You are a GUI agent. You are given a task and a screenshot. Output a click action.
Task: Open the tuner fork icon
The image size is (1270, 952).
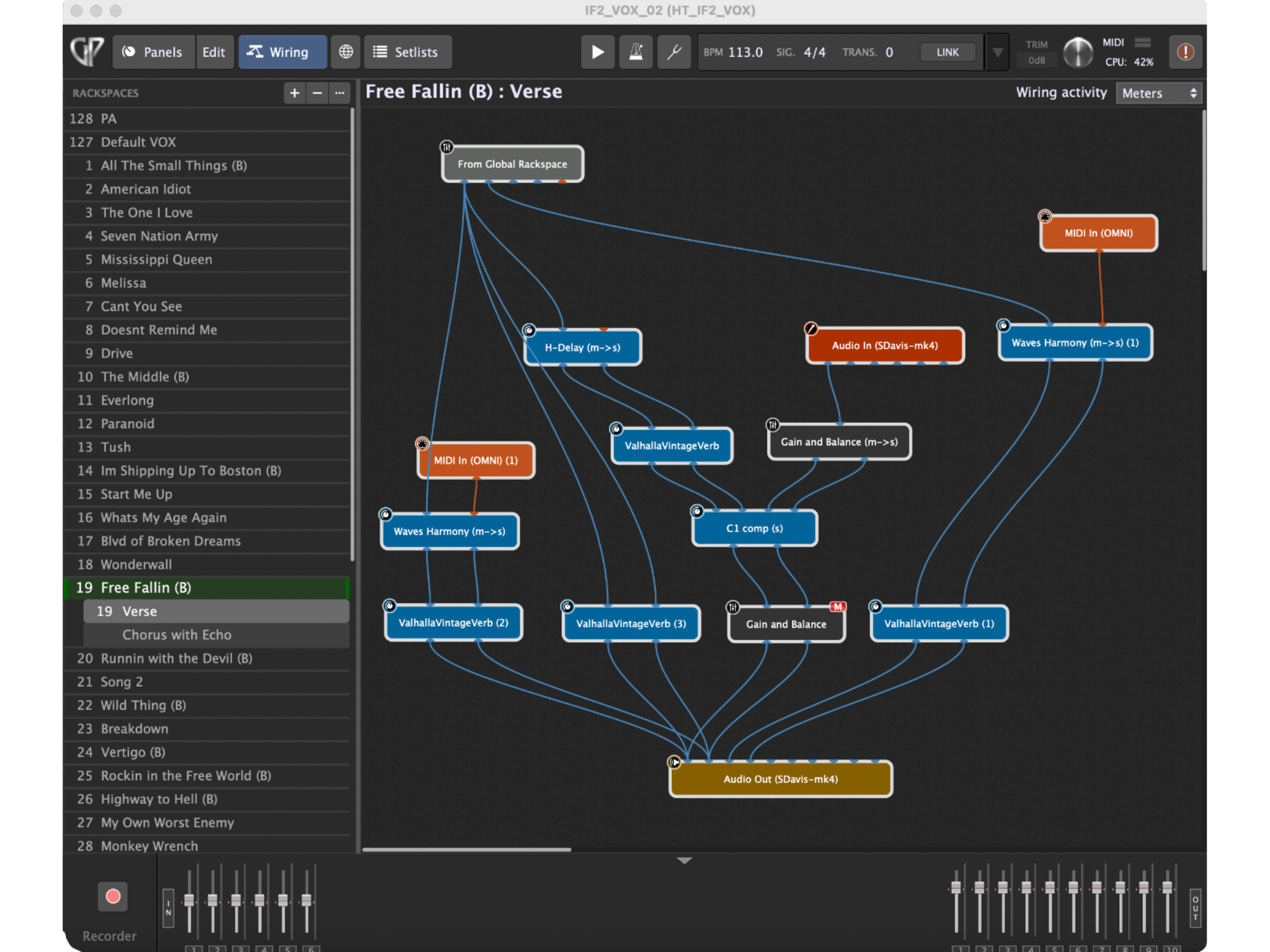pos(674,52)
